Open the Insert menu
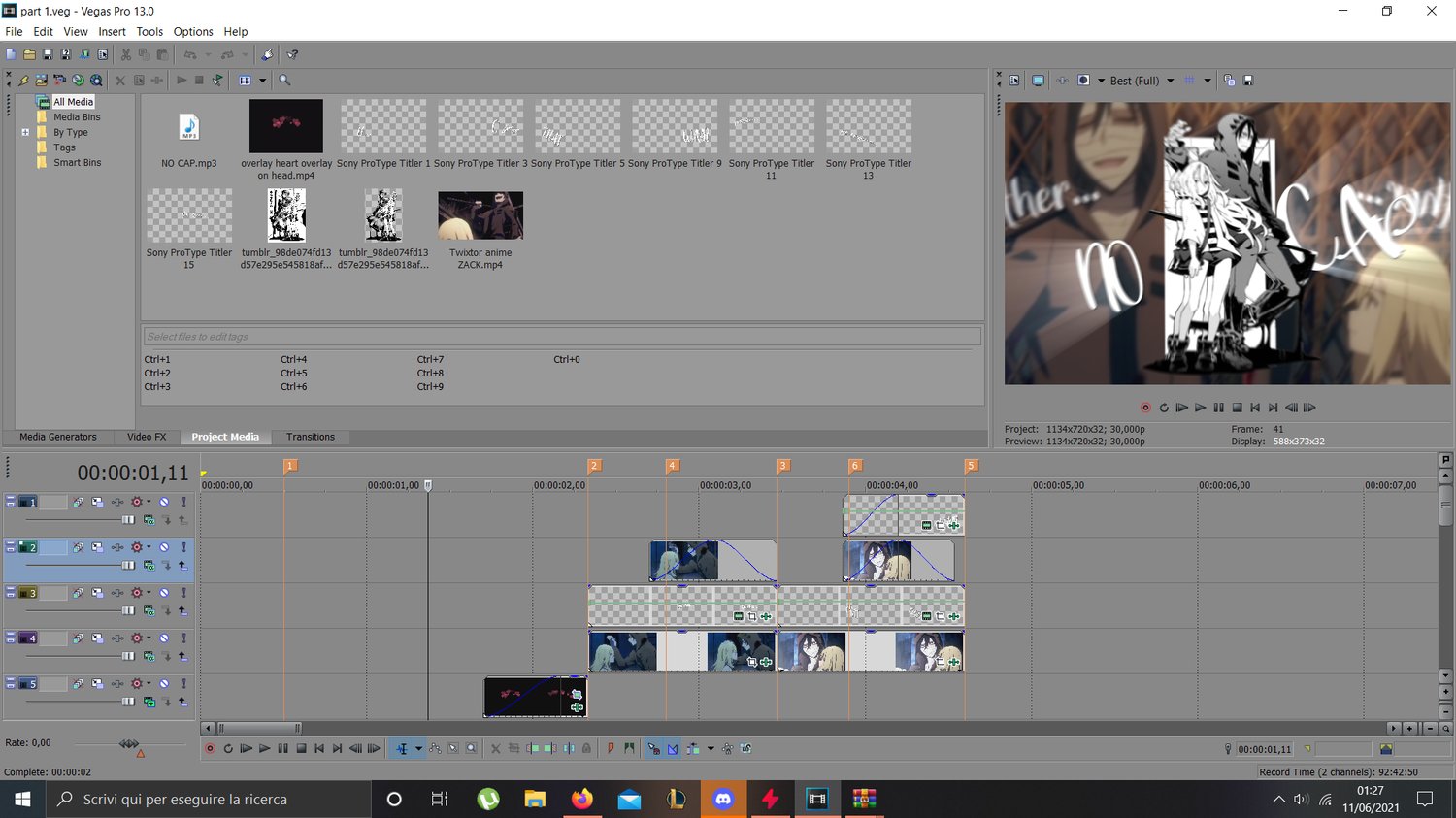Image resolution: width=1456 pixels, height=818 pixels. click(112, 31)
